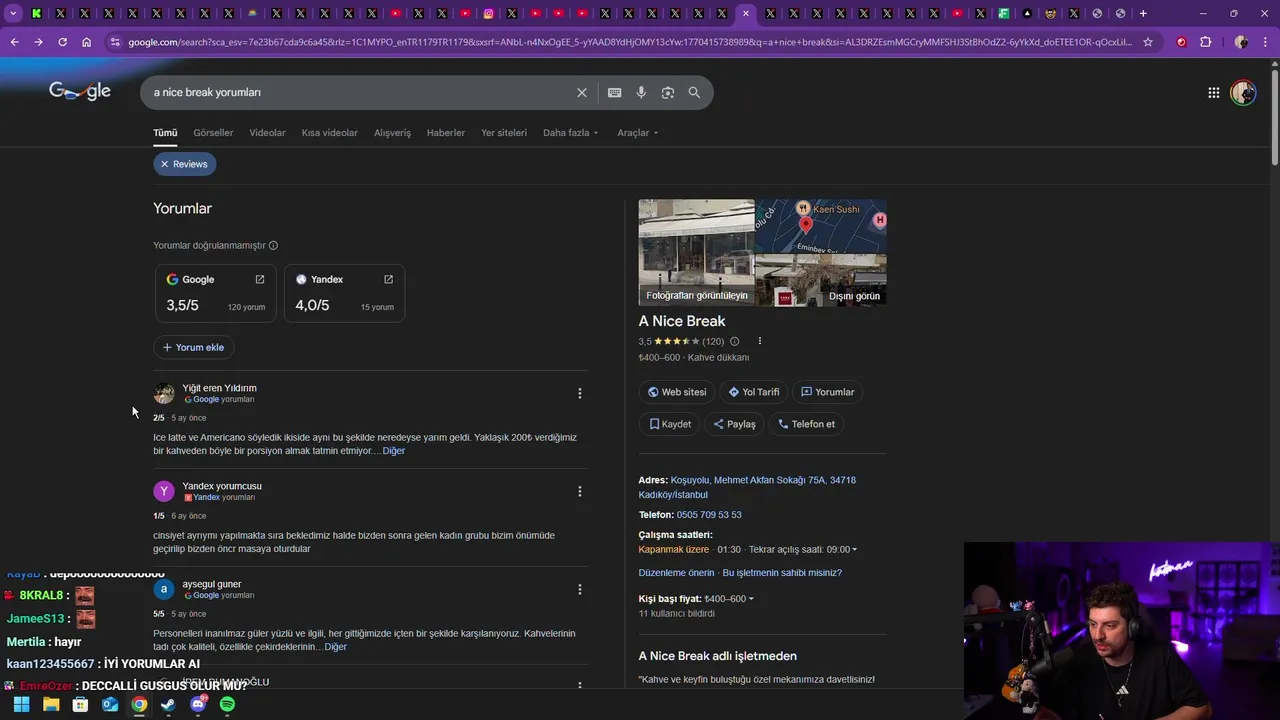This screenshot has height=720, width=1280.
Task: Open Yandex reviews card 4,0/5
Action: point(344,293)
